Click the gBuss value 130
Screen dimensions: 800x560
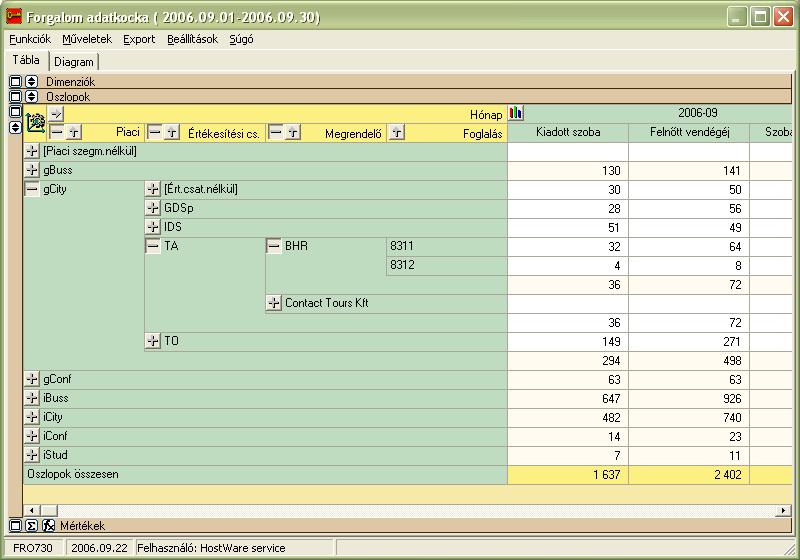[x=611, y=171]
